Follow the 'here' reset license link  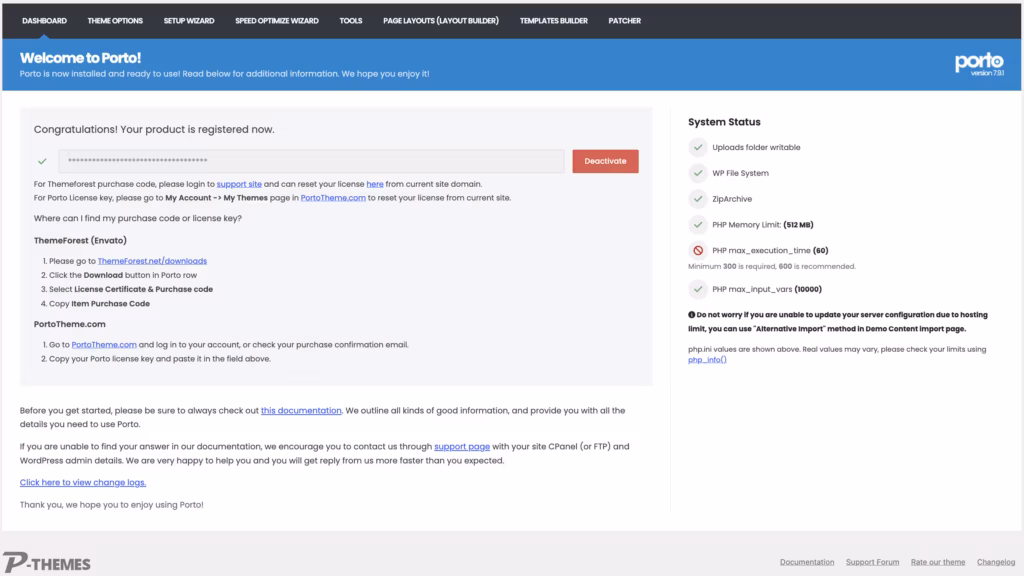(375, 184)
